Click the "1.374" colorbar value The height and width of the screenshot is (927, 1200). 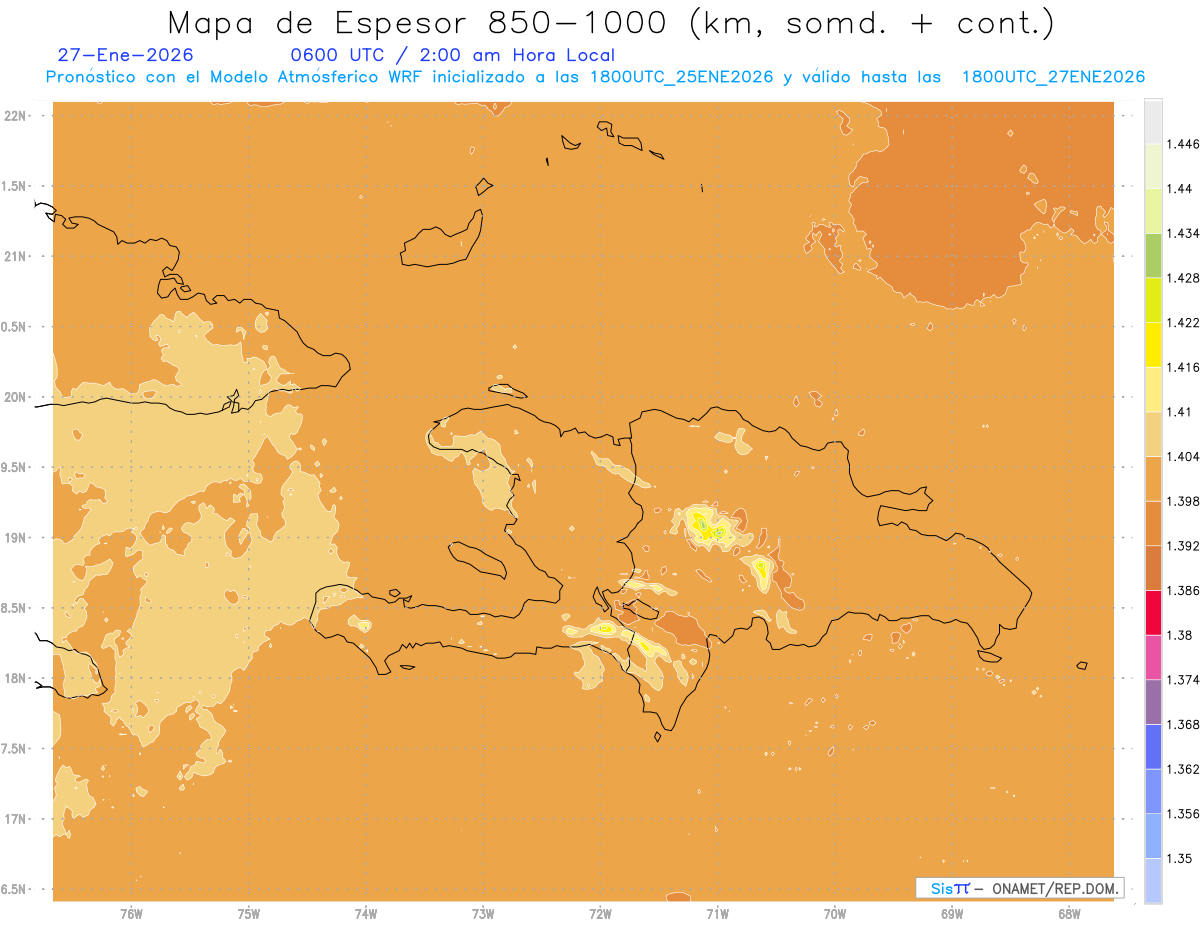pyautogui.click(x=1183, y=680)
